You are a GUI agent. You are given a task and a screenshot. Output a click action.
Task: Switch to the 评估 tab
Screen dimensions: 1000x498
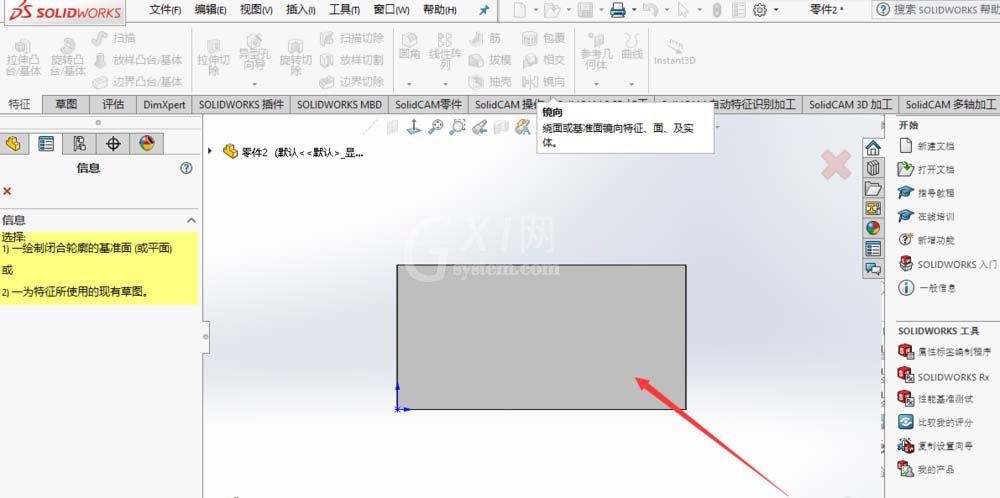coord(114,105)
